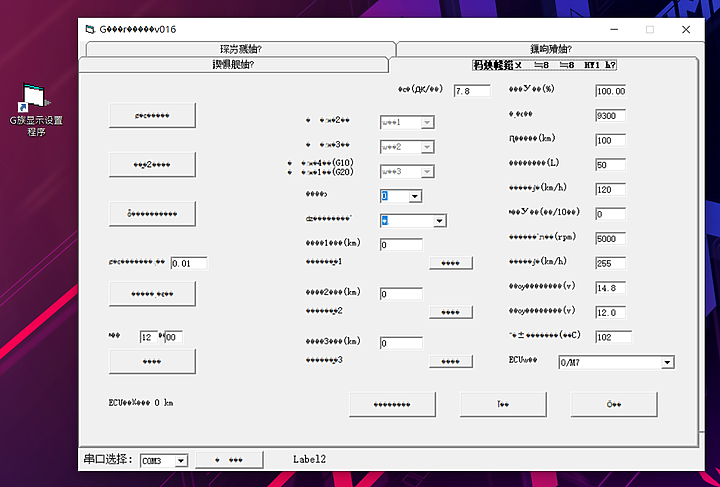
Task: Click the (%) field showing 100.00
Action: click(611, 91)
